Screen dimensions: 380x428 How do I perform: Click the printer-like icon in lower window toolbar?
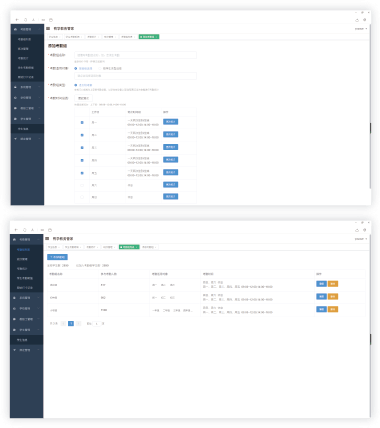50,230
